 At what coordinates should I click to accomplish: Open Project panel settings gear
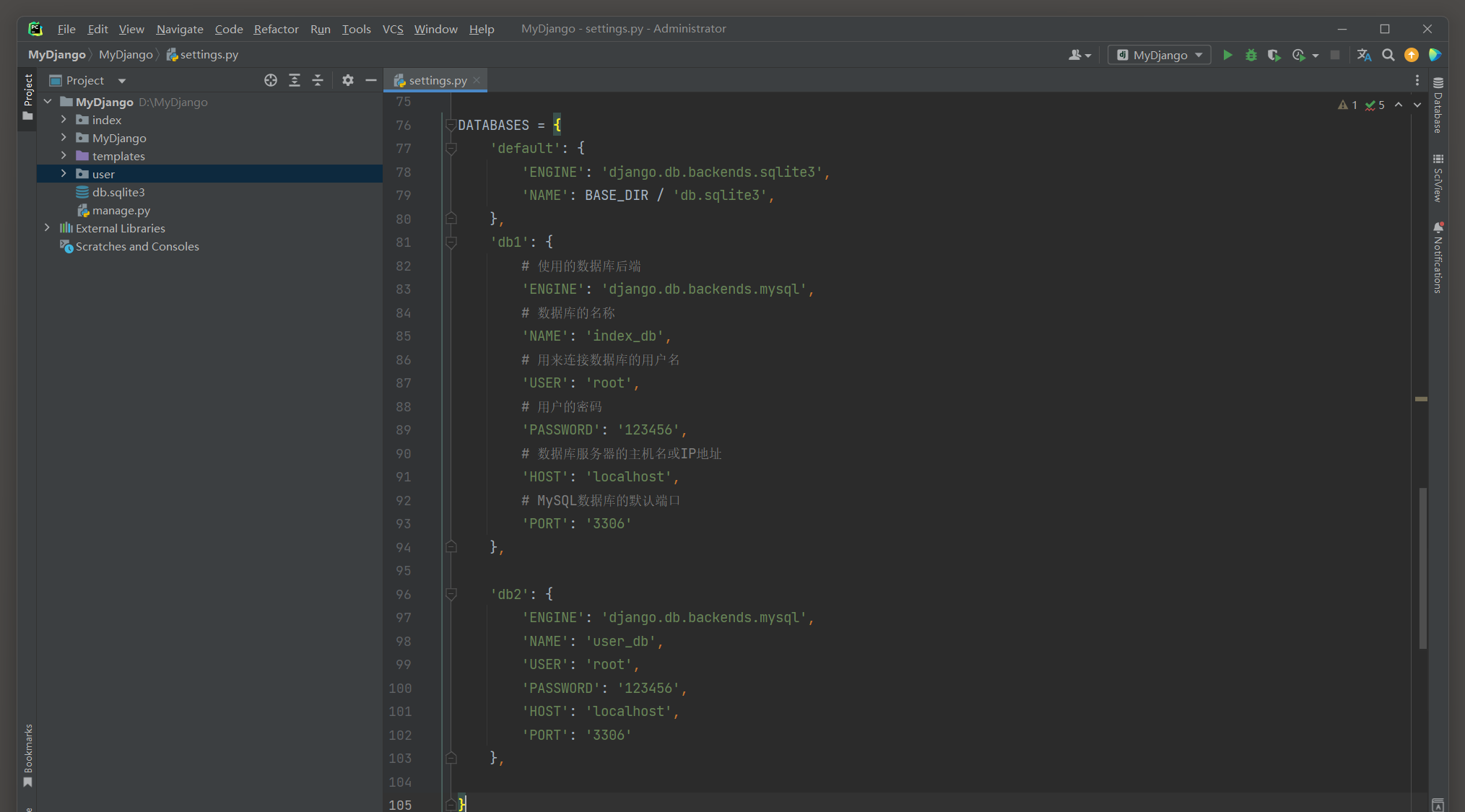[348, 80]
